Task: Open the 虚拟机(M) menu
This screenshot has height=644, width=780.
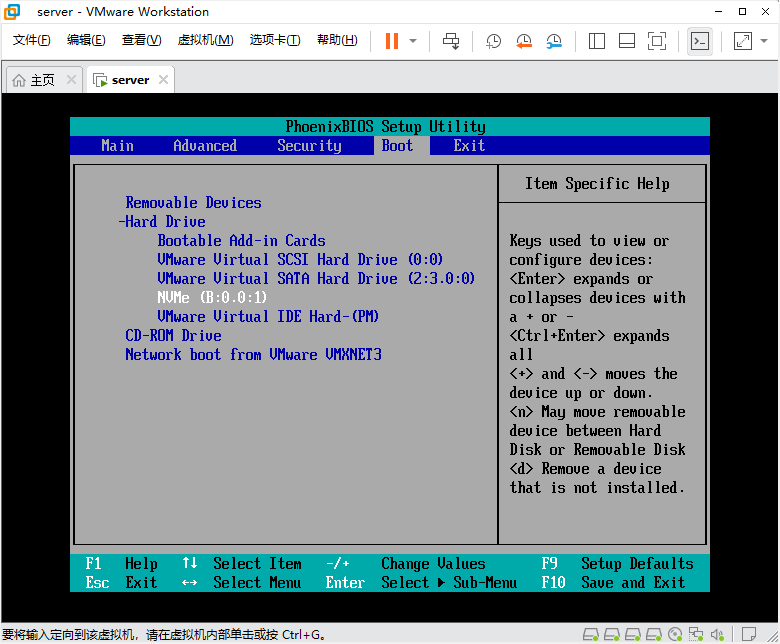Action: [205, 40]
